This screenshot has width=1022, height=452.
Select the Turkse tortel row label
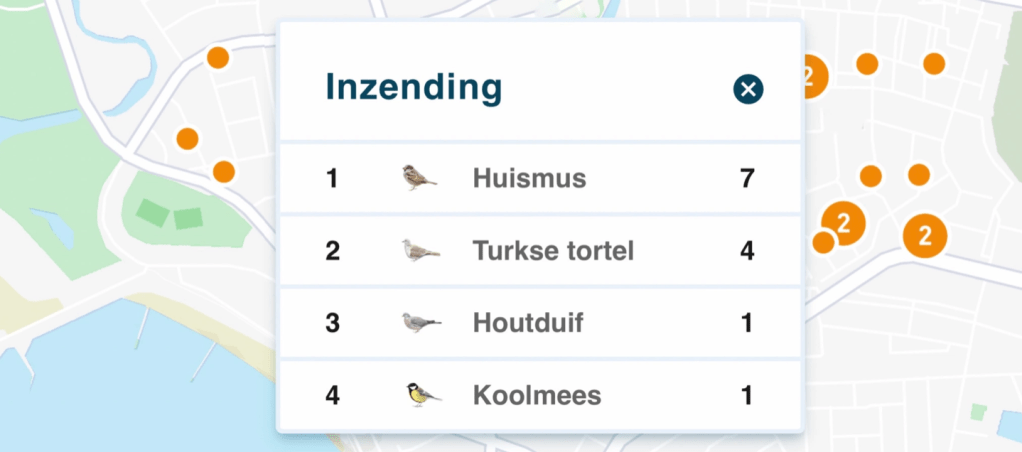[x=553, y=251]
